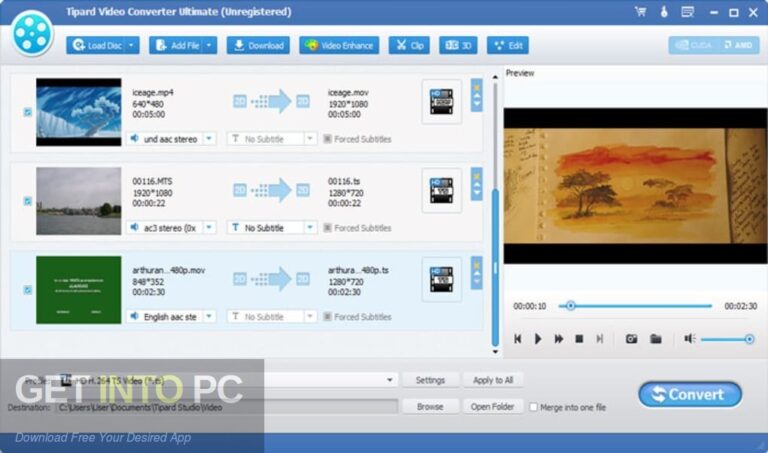Open ac3 stereo audio dropdown

click(x=209, y=228)
